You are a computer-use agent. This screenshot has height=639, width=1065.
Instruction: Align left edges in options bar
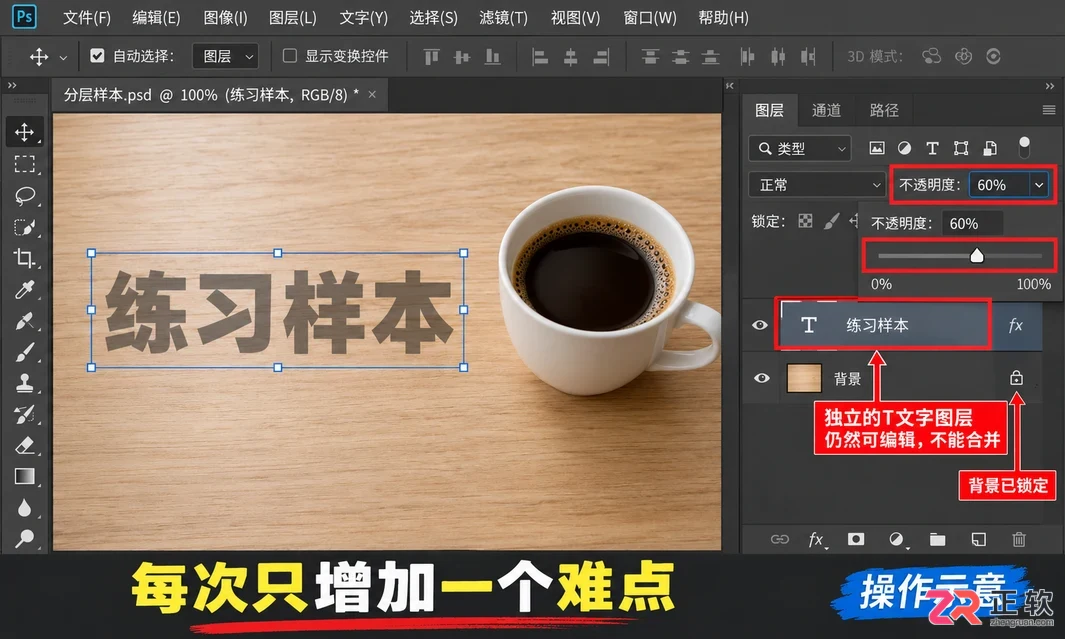click(540, 56)
